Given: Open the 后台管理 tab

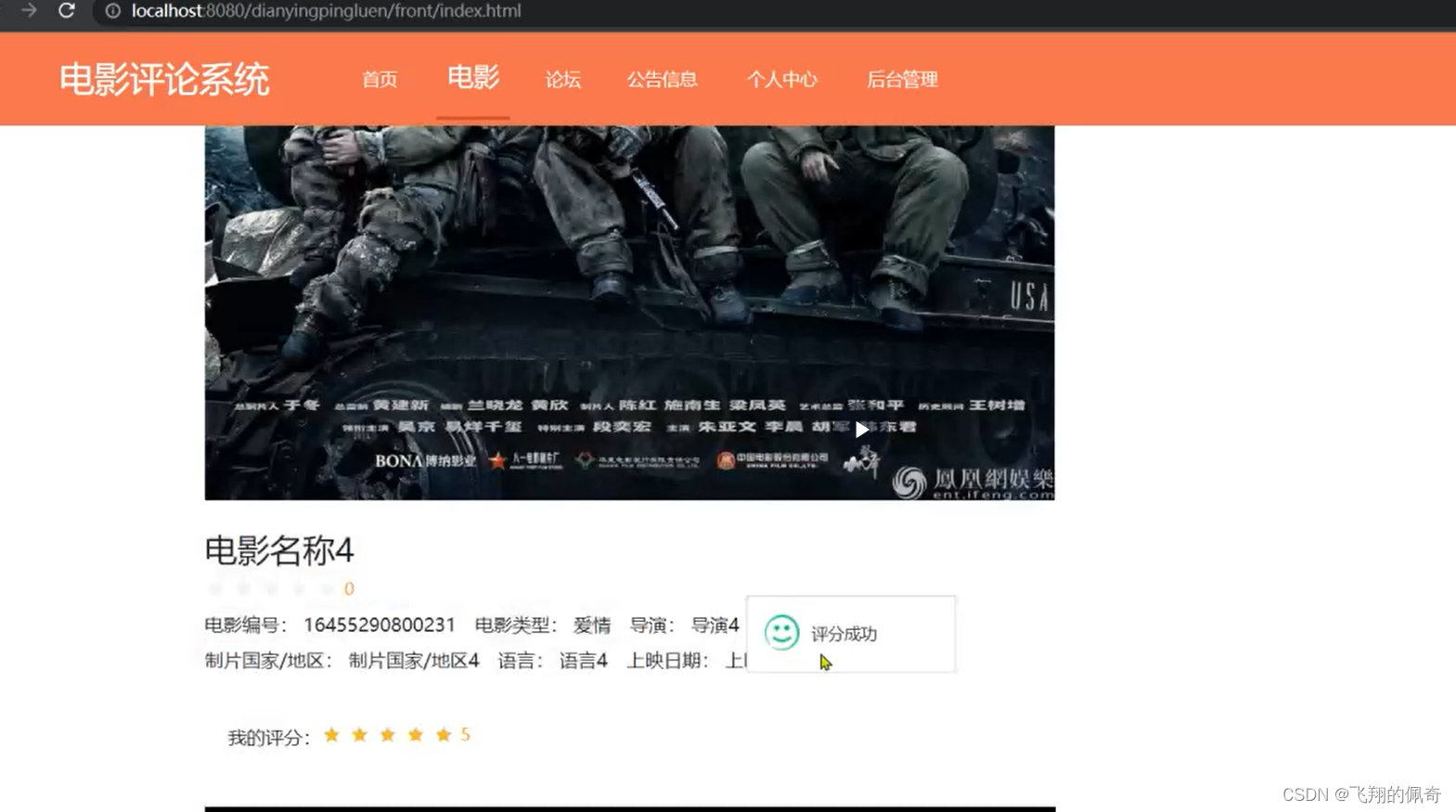Looking at the screenshot, I should 902,80.
